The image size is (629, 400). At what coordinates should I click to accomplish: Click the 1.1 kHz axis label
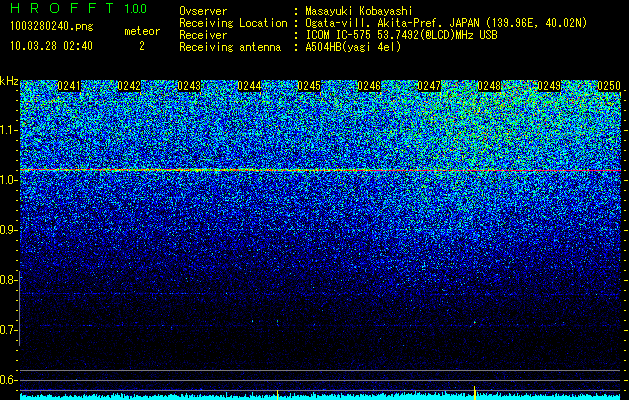point(9,130)
